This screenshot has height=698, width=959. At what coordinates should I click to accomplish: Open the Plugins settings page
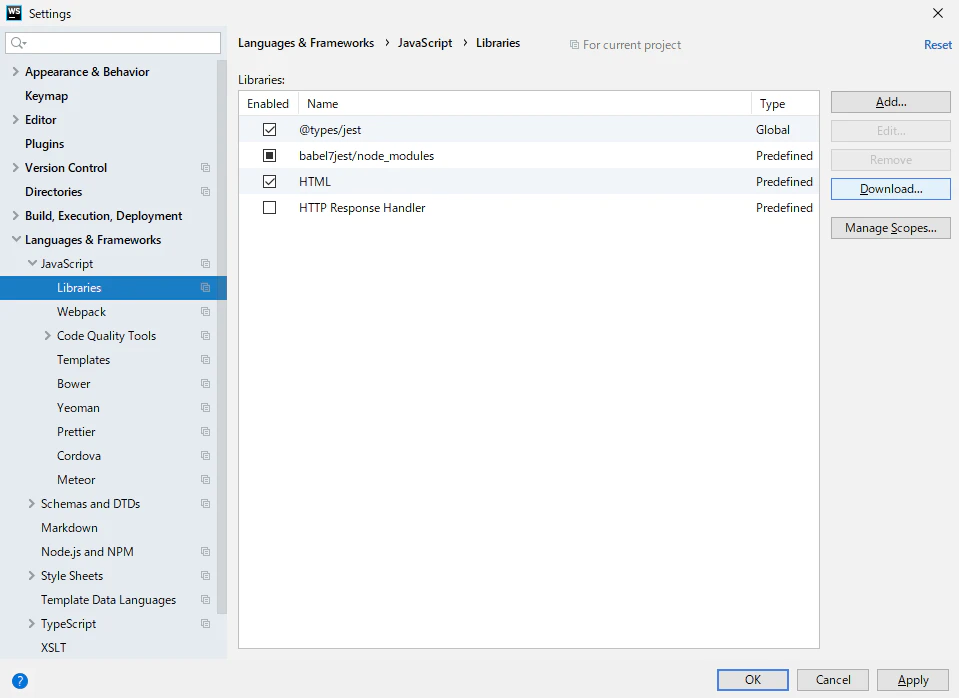[x=45, y=144]
